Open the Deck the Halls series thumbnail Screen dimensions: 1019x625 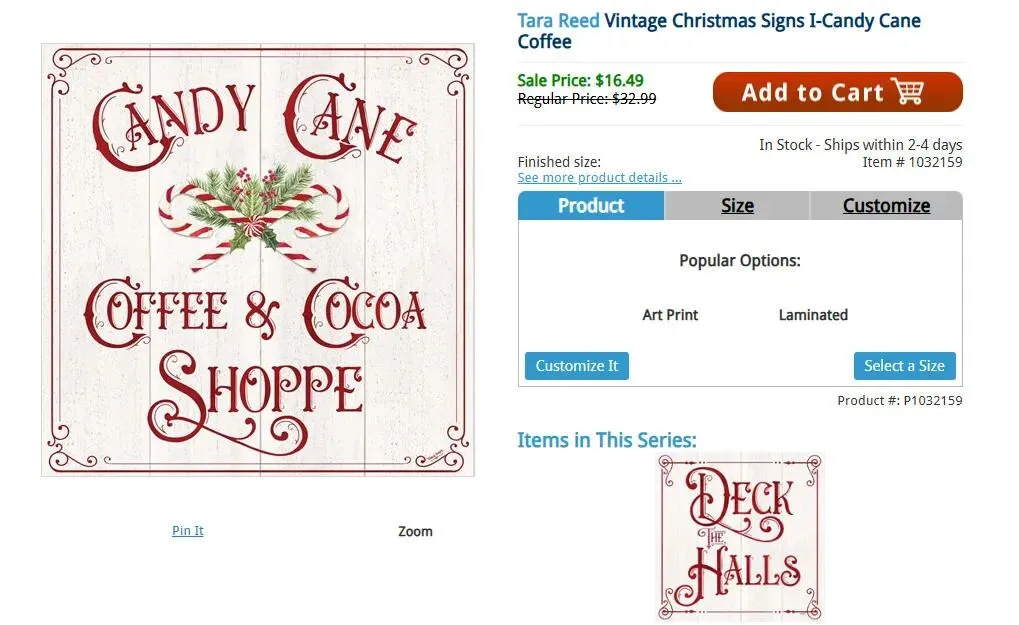coord(739,537)
